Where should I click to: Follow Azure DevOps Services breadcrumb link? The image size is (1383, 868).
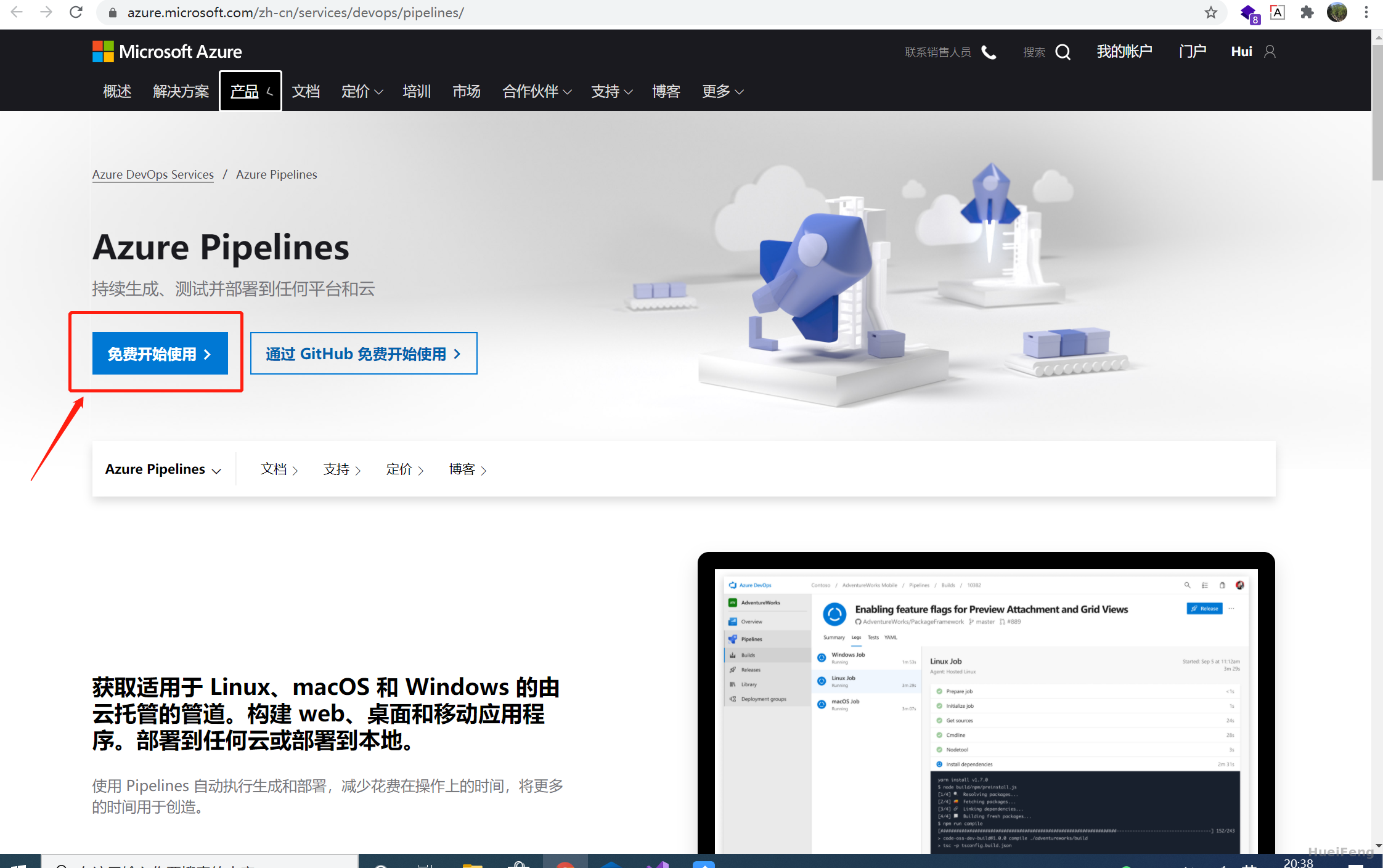[x=153, y=174]
